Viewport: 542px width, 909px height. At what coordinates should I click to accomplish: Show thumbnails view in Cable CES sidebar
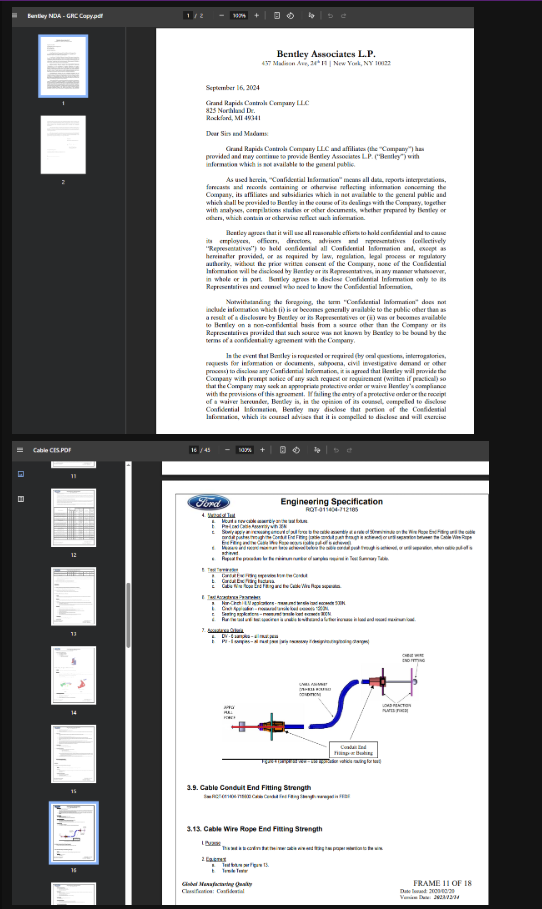click(x=21, y=474)
